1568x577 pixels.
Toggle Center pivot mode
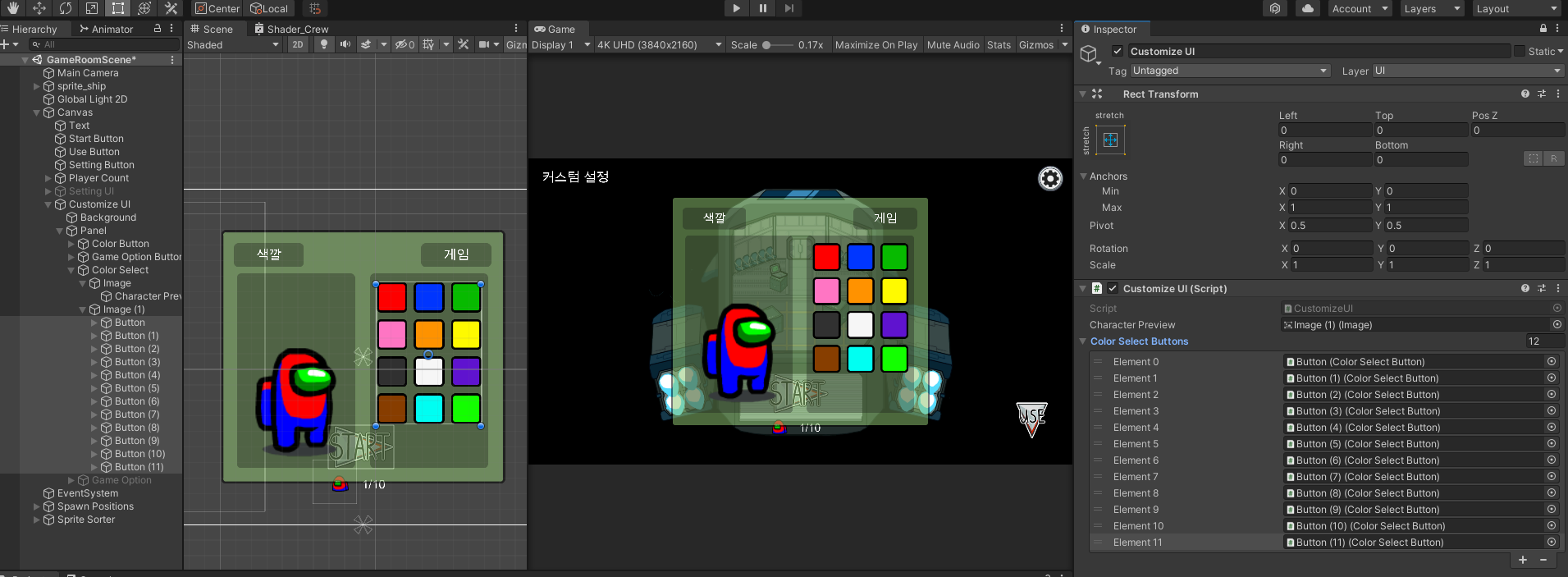217,8
